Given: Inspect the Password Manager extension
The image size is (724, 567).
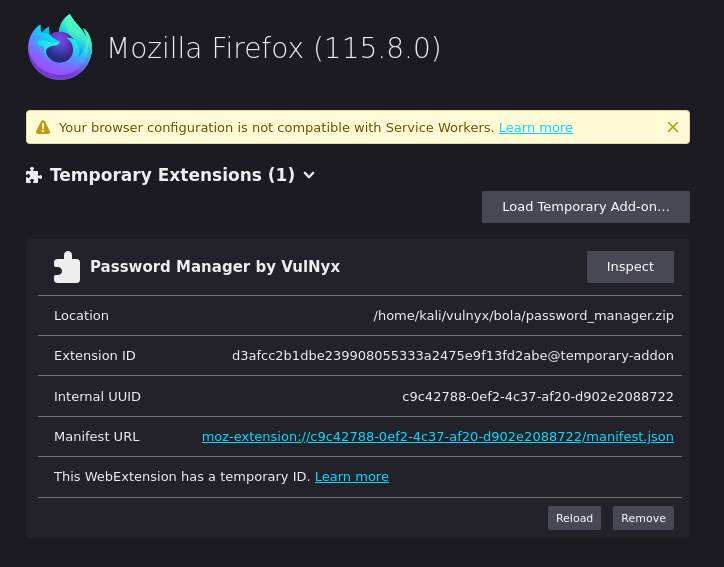Looking at the screenshot, I should 630,267.
